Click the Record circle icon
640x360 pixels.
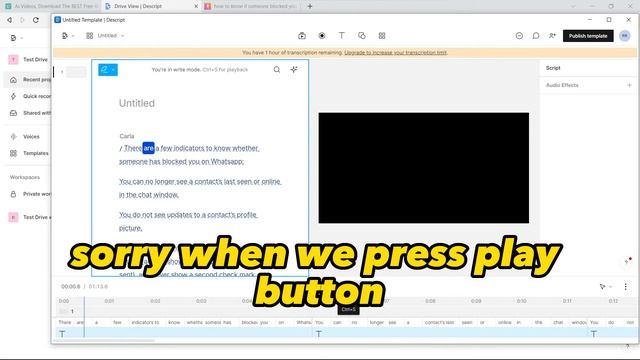(322, 36)
